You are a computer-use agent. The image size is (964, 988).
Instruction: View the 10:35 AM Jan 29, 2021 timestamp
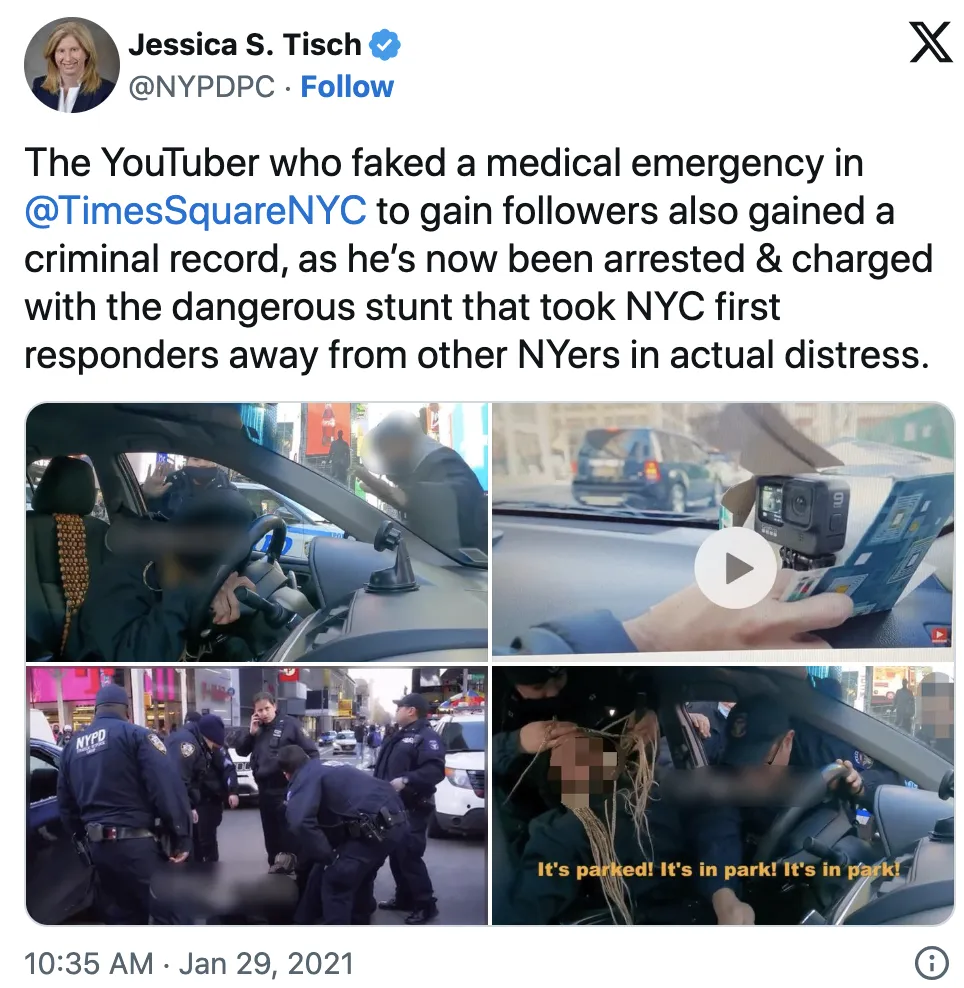click(x=189, y=963)
